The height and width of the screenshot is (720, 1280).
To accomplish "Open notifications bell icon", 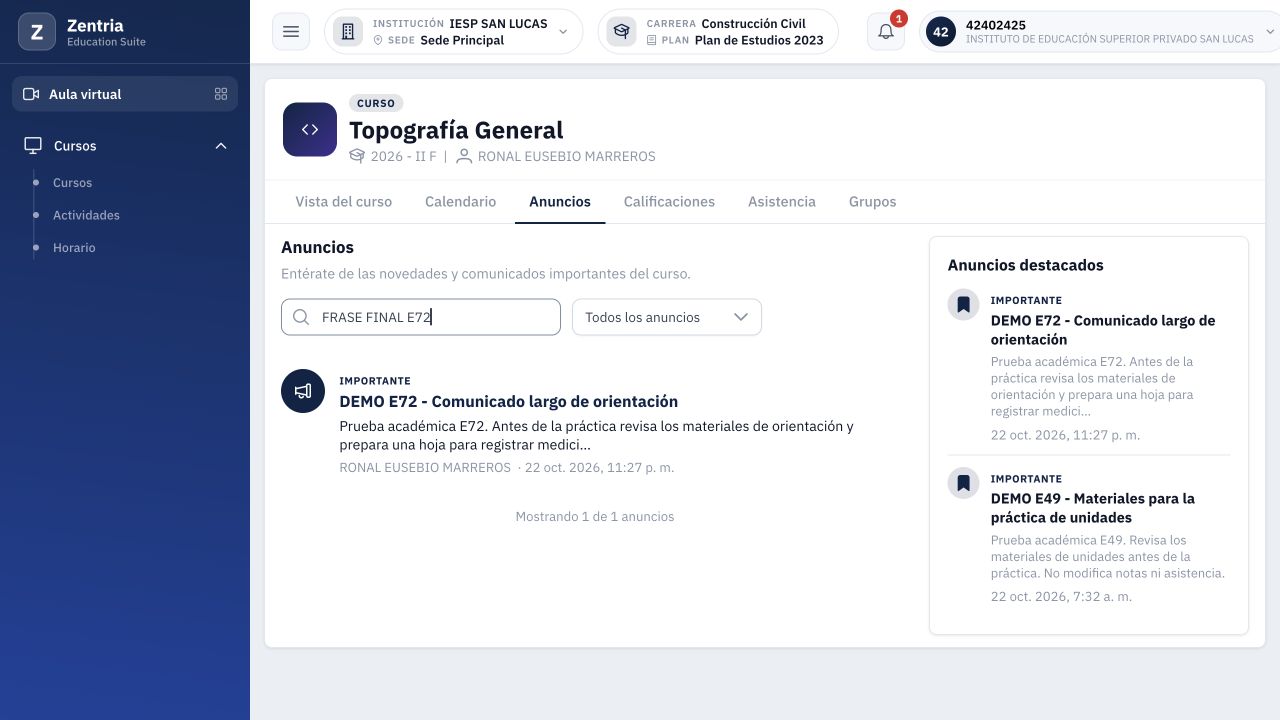I will coord(886,32).
